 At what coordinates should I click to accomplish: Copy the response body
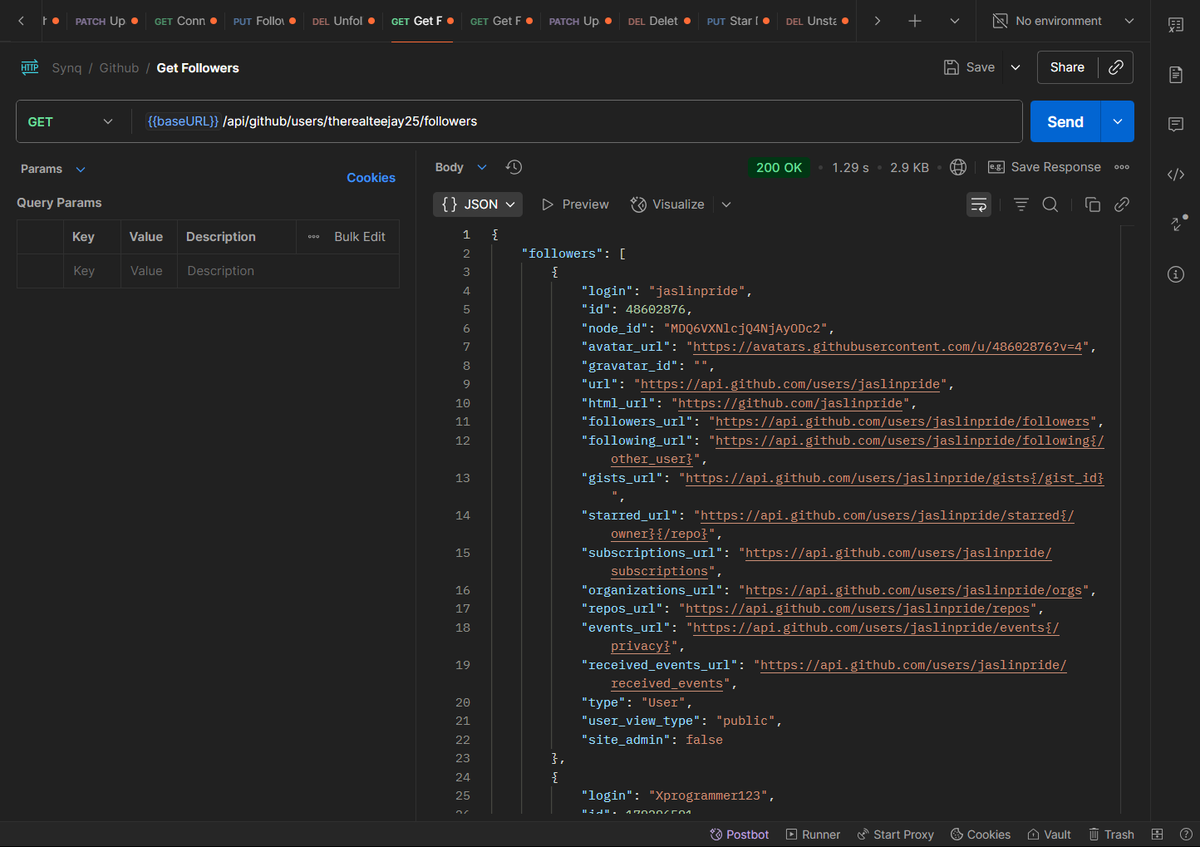tap(1093, 204)
